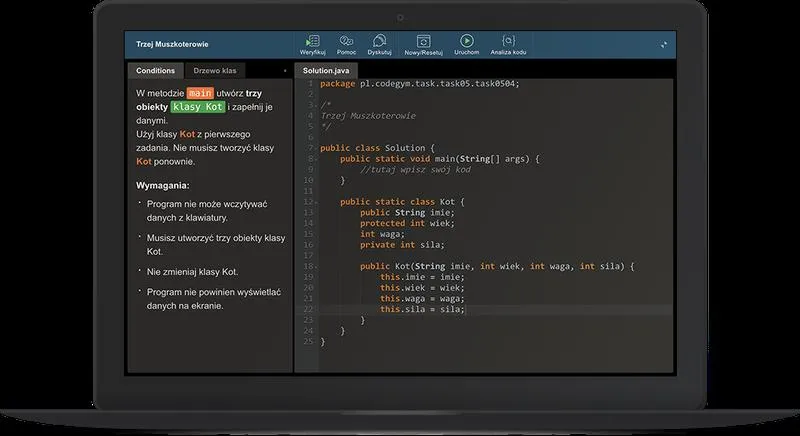
Task: Switch to the Conditions tab
Action: [x=155, y=70]
